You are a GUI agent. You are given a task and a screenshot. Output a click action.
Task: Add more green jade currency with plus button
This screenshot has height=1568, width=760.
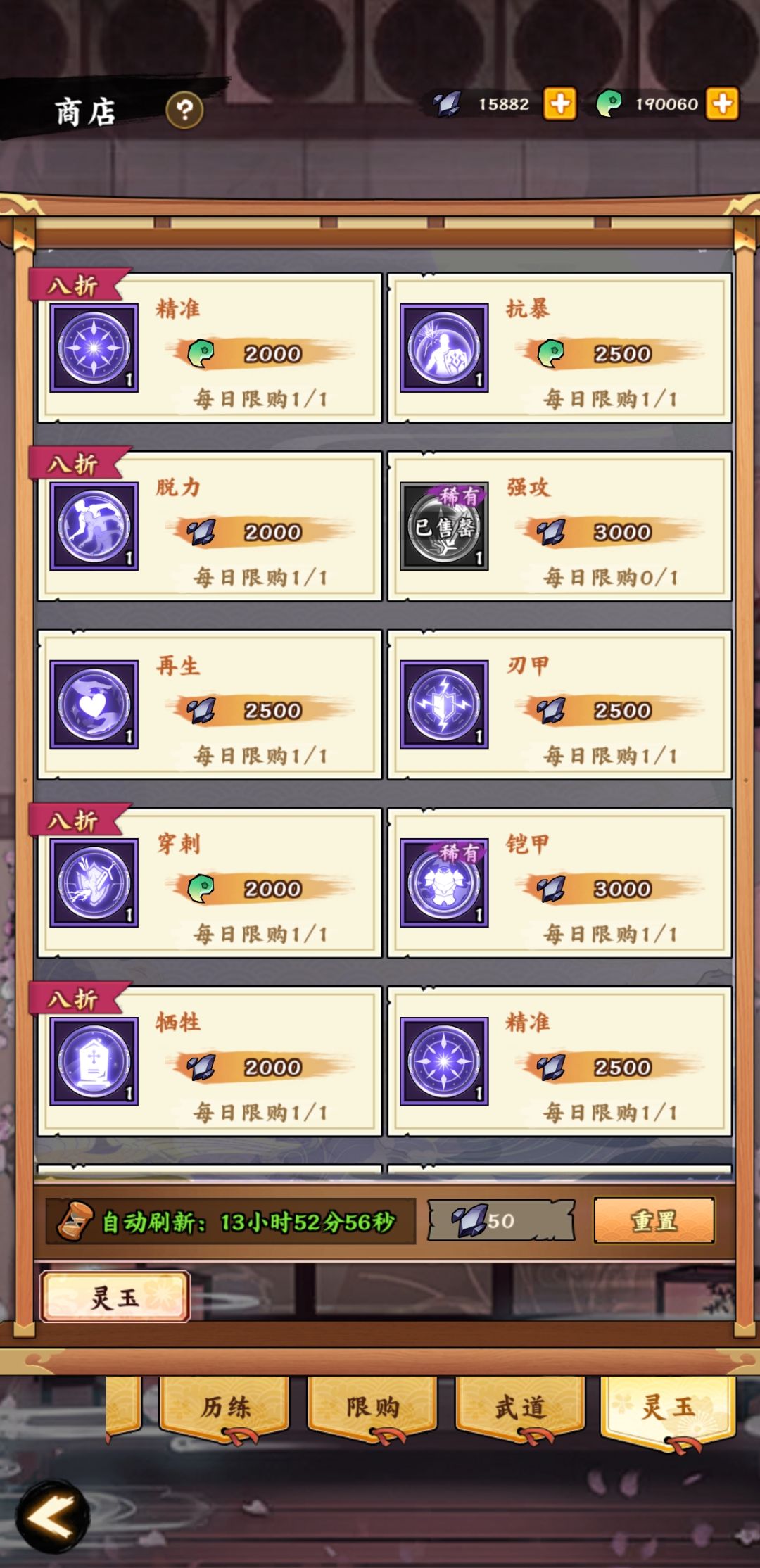pos(723,104)
